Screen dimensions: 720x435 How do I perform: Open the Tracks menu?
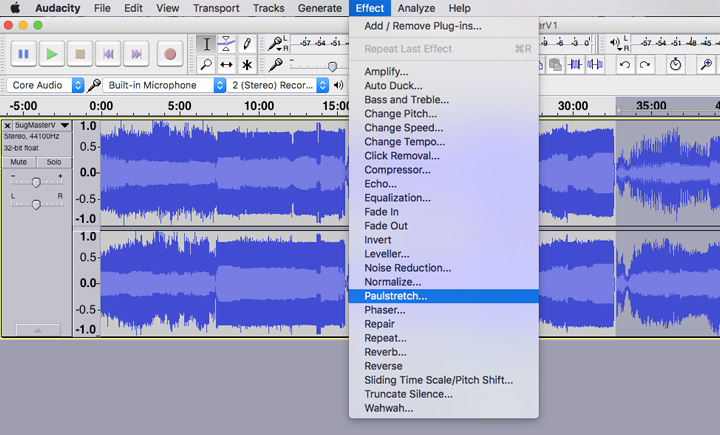click(269, 8)
